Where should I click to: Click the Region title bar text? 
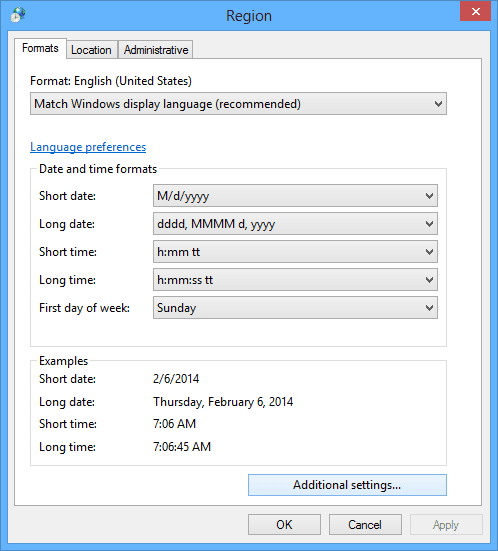click(249, 16)
